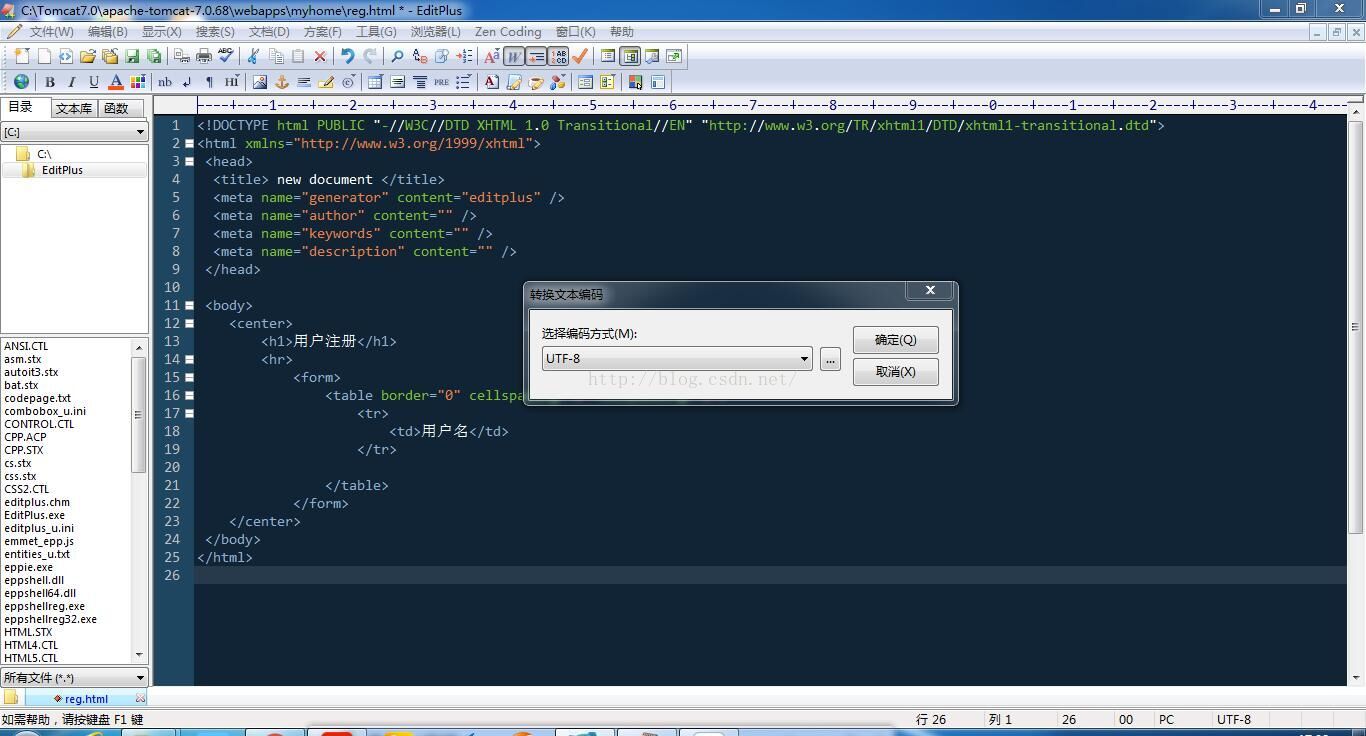The image size is (1366, 736).
Task: Open the color palette picker icon
Action: coord(137,82)
